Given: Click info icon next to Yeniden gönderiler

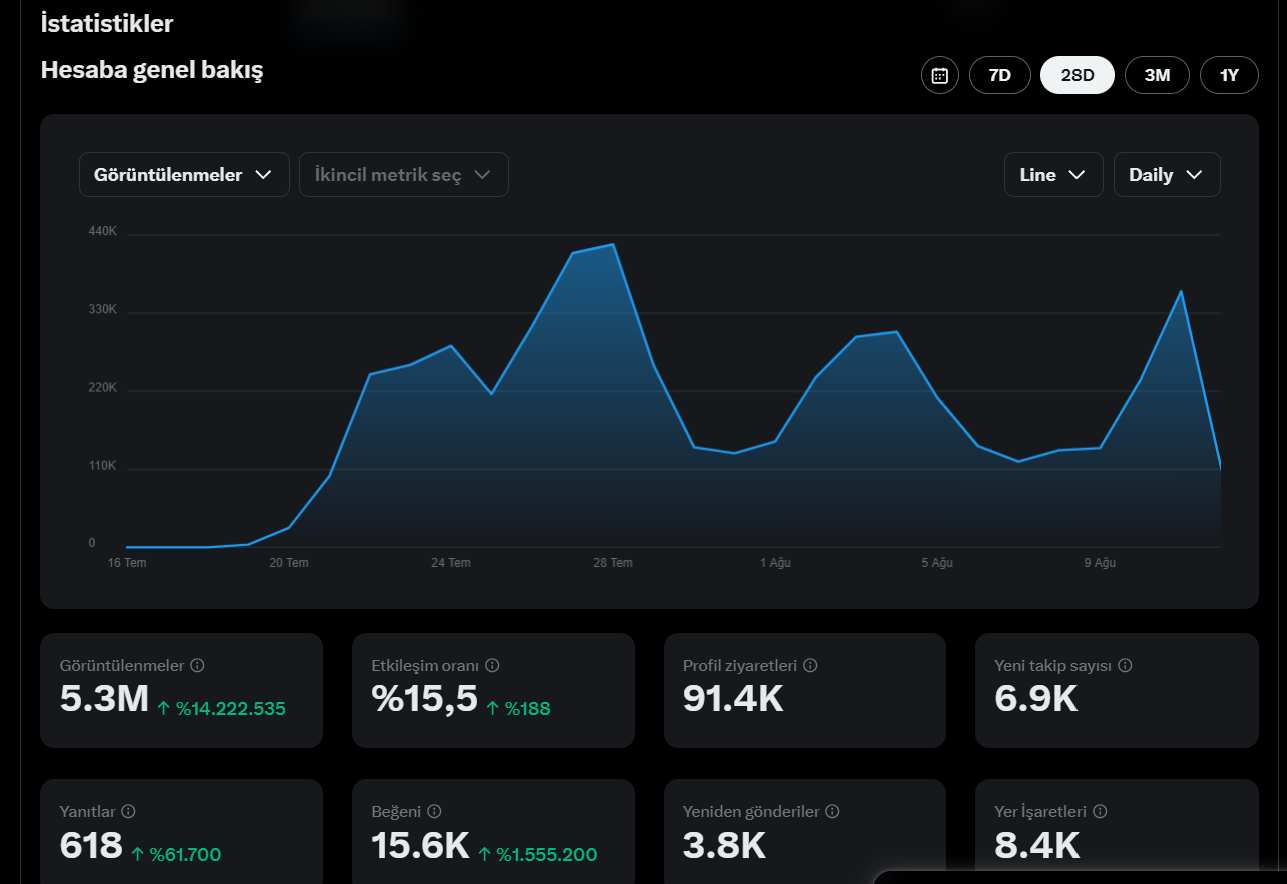Looking at the screenshot, I should (x=832, y=812).
